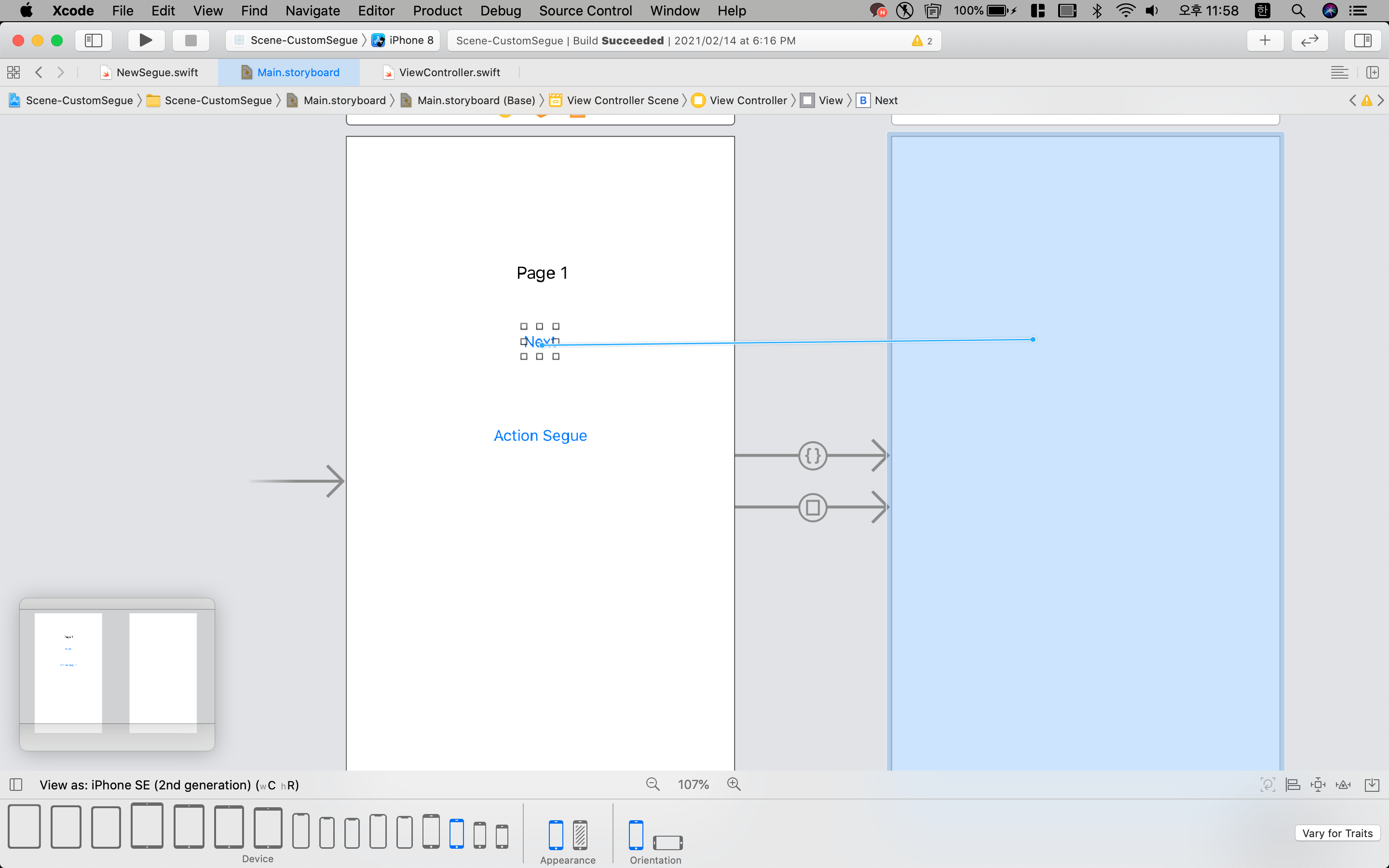This screenshot has width=1389, height=868.
Task: Open the Align constraints tool
Action: click(1293, 784)
